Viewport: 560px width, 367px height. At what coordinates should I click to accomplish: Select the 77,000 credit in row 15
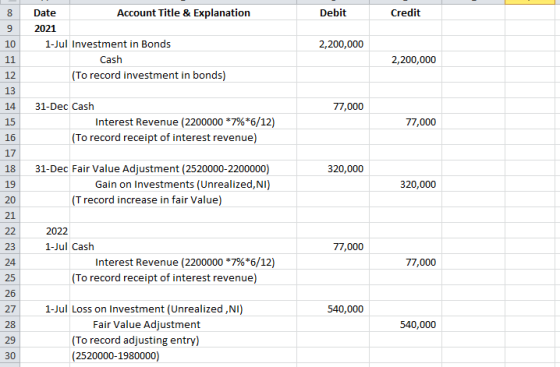[x=405, y=122]
